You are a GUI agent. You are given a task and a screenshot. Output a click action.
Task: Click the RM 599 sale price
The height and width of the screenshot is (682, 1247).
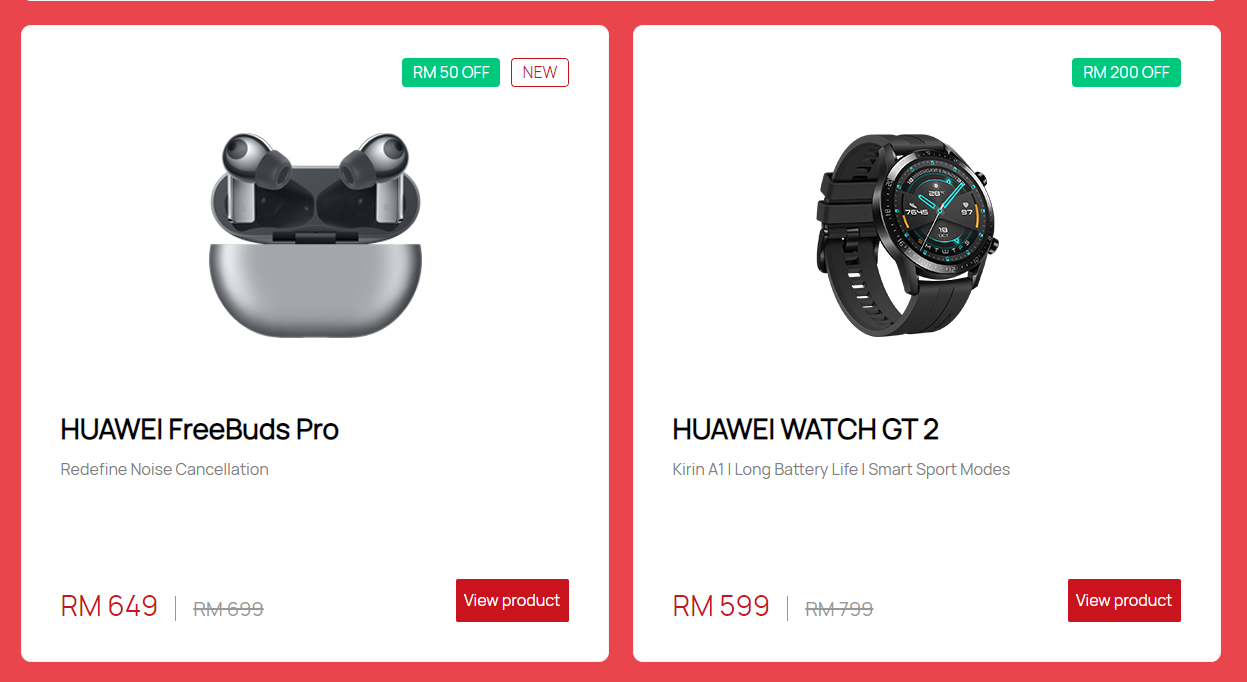click(x=721, y=606)
